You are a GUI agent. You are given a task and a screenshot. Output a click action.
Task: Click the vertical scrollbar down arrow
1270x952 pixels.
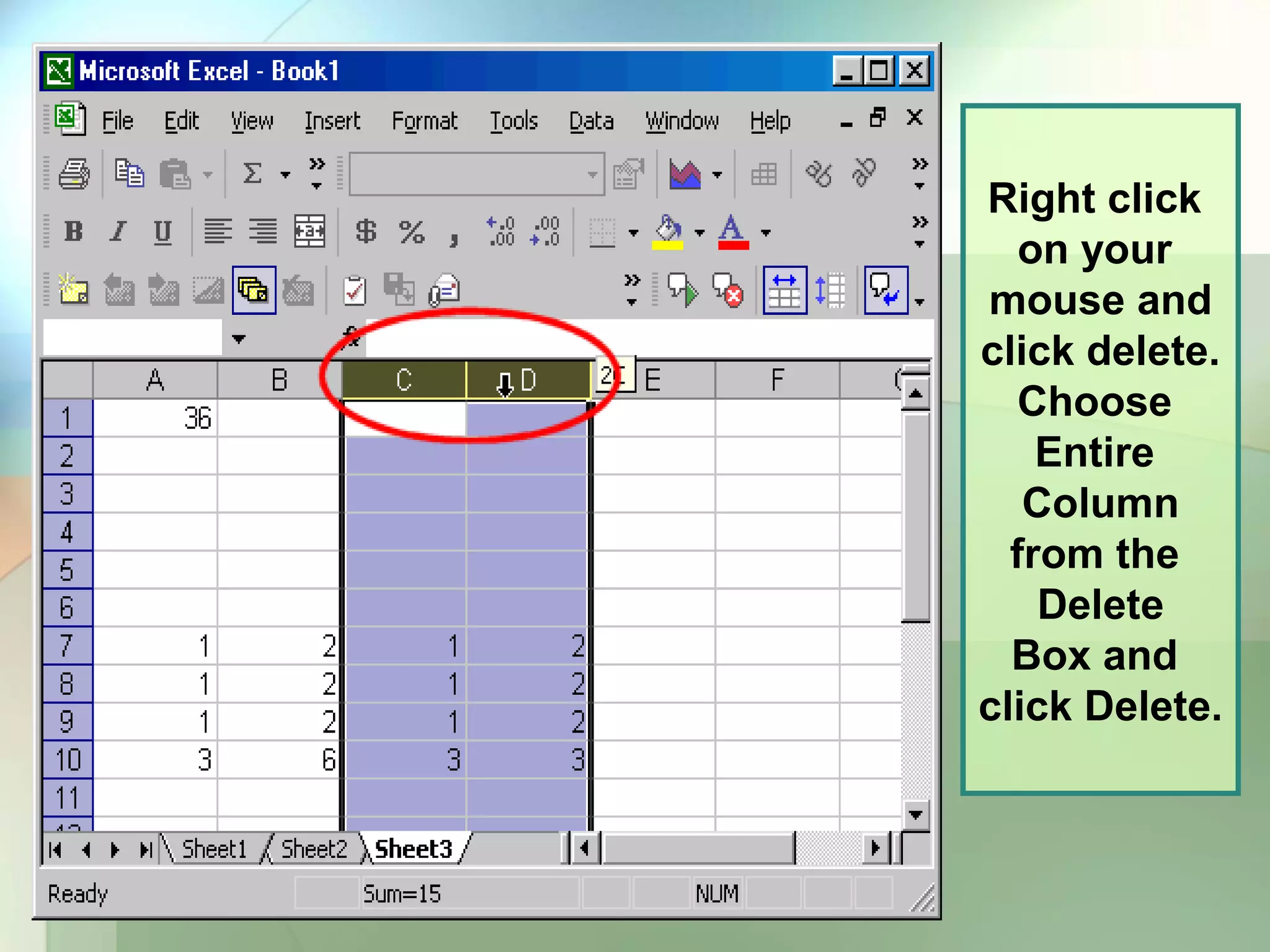click(915, 814)
